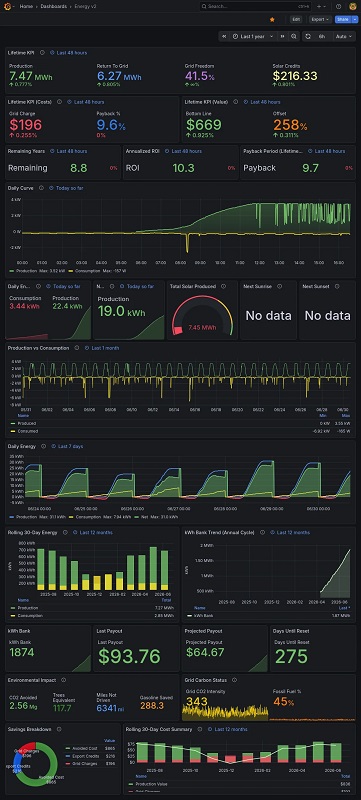Sort Savings Breakdown legend by Value

click(110, 740)
